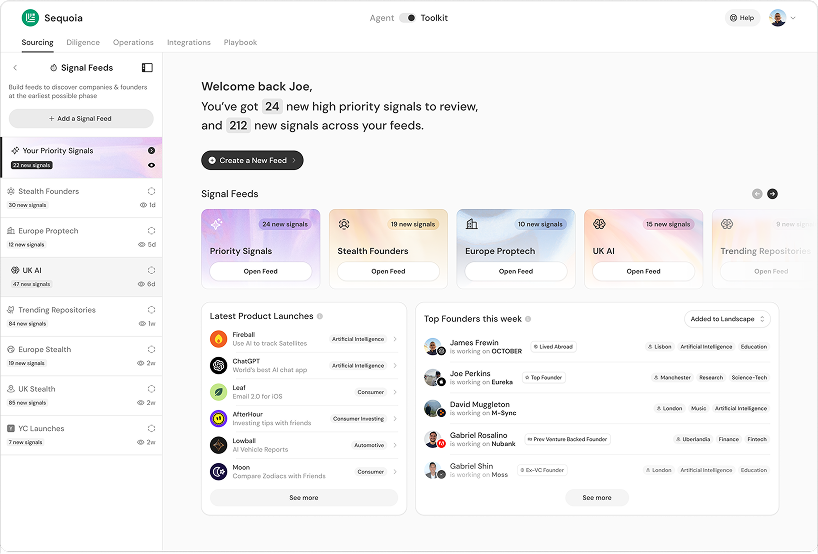Collapse the sidebar panel icon
This screenshot has height=554, width=818.
pos(147,68)
